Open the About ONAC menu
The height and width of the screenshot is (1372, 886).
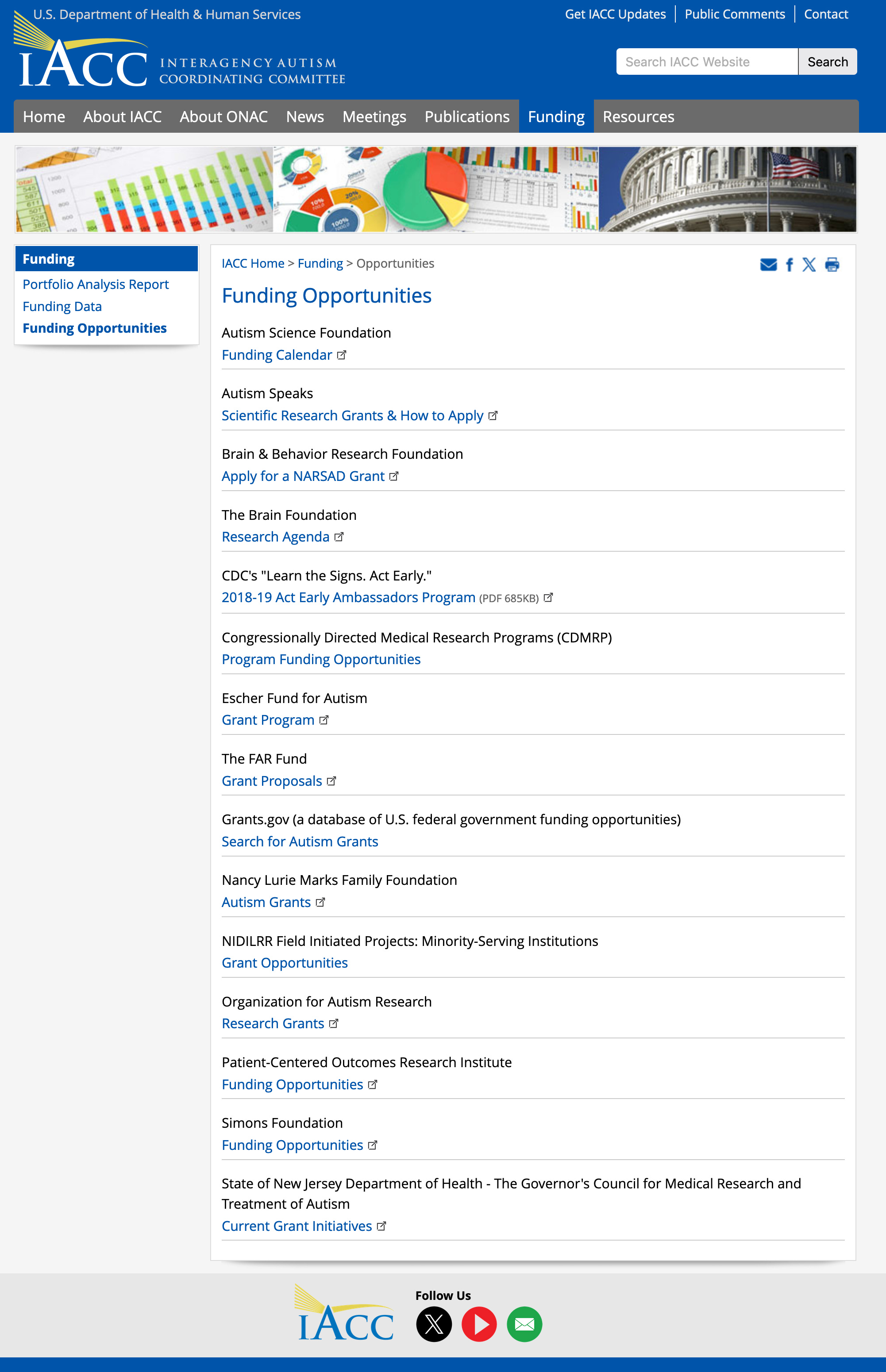[x=224, y=117]
